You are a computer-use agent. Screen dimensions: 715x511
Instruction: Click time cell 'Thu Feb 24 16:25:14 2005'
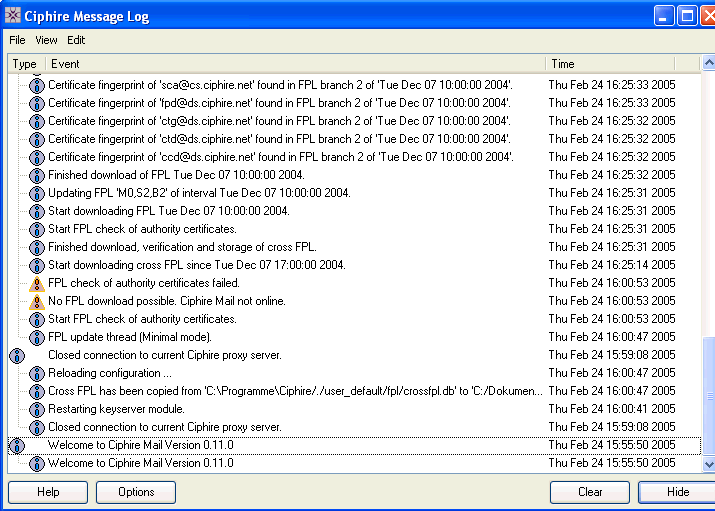pyautogui.click(x=611, y=265)
